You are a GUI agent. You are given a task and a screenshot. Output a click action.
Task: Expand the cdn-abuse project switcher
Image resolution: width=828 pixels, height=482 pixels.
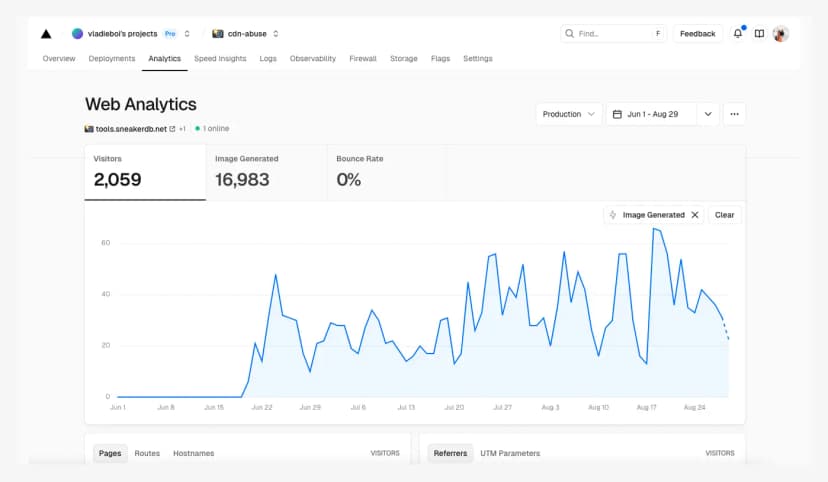pyautogui.click(x=276, y=34)
